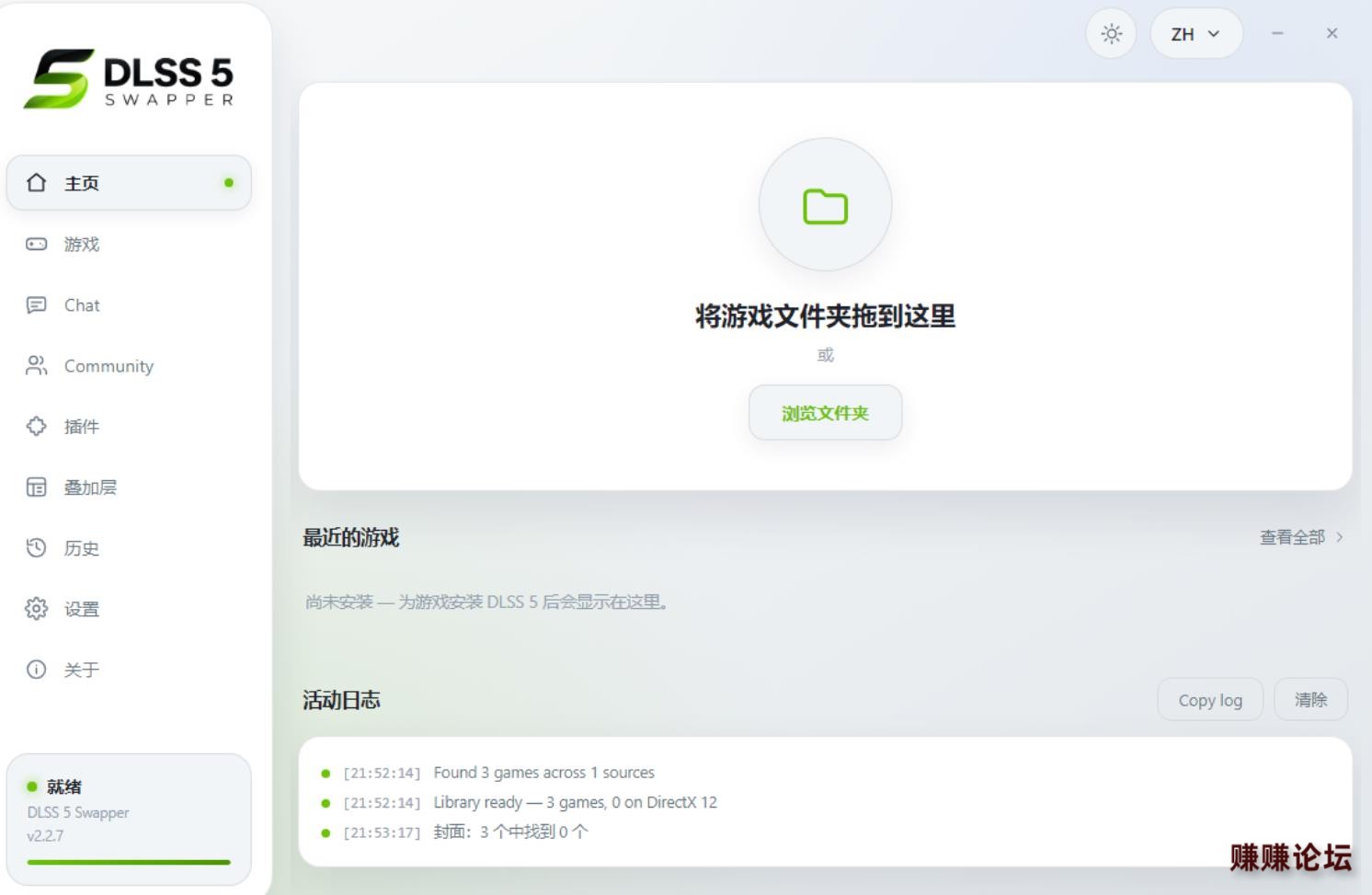Click the gamepad icon for 游戏
The width and height of the screenshot is (1372, 895).
coord(36,244)
